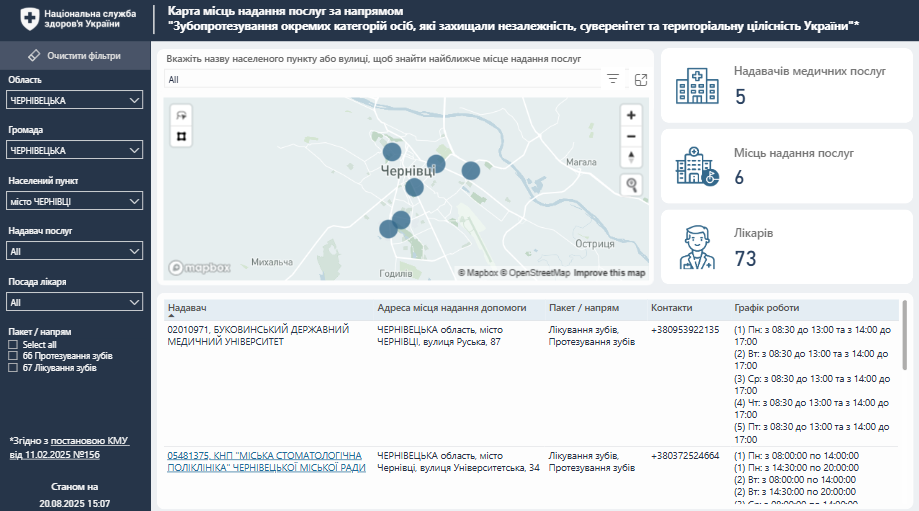Zoom in on the map
The width and height of the screenshot is (919, 511).
pyautogui.click(x=631, y=115)
